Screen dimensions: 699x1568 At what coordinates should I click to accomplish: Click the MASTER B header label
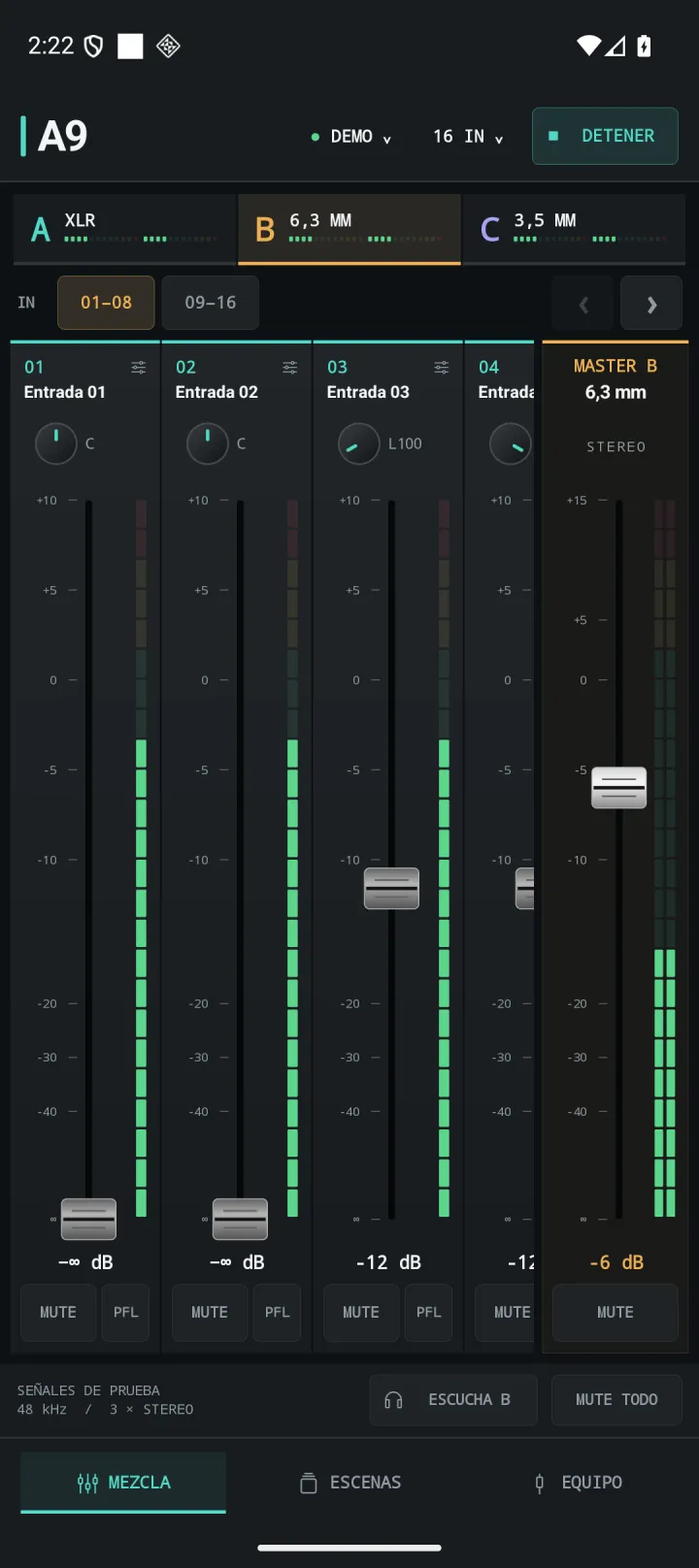point(616,366)
